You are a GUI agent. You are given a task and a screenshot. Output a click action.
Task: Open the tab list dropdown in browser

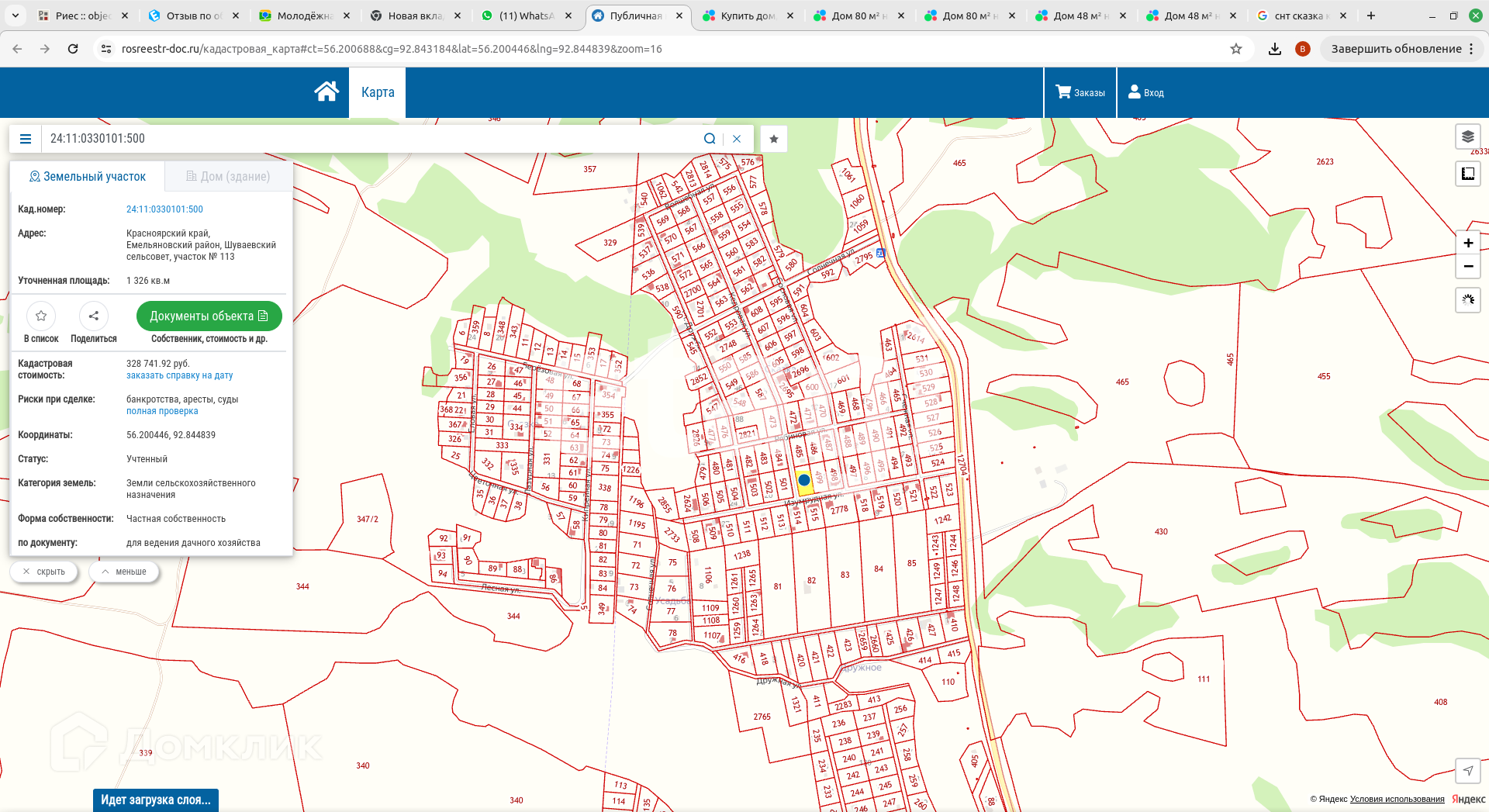tap(16, 16)
